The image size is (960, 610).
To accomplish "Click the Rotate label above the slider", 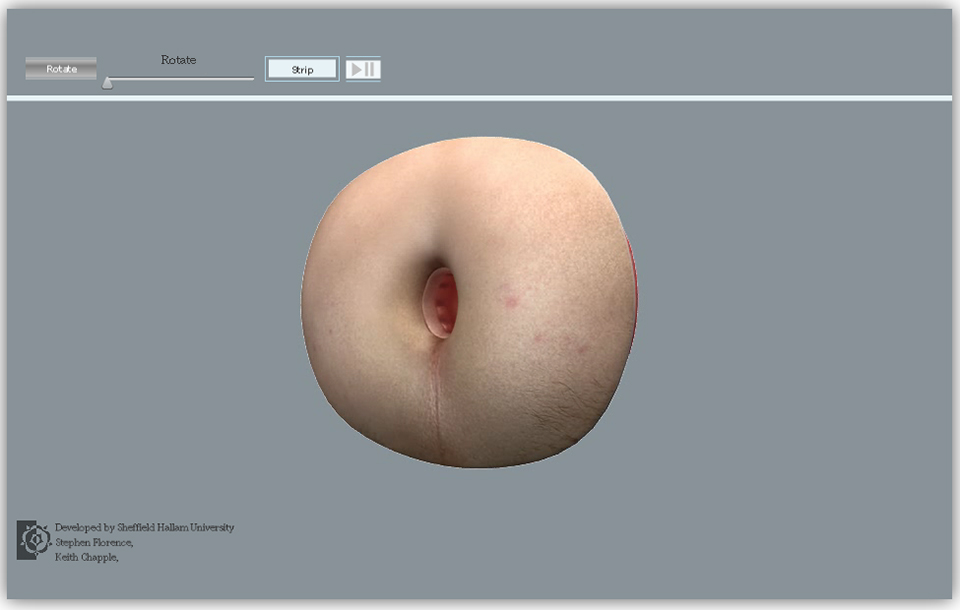I will pos(178,60).
